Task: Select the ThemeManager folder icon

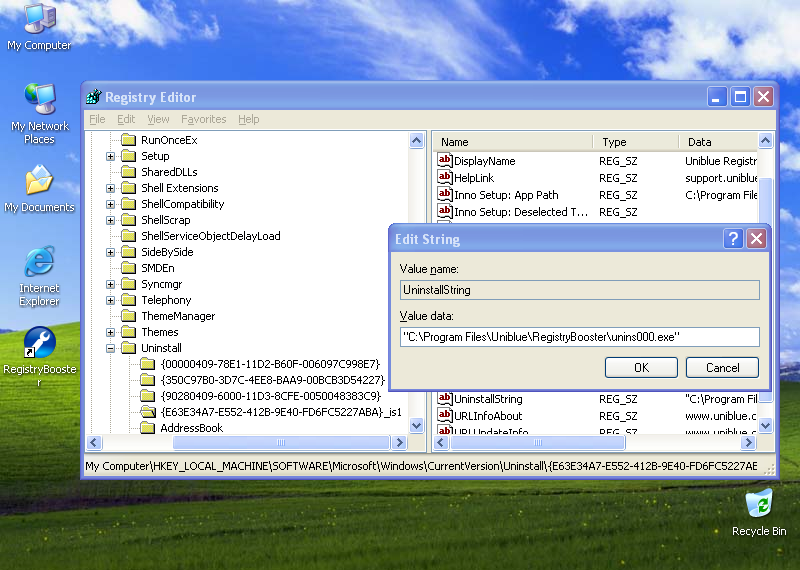Action: [x=129, y=316]
